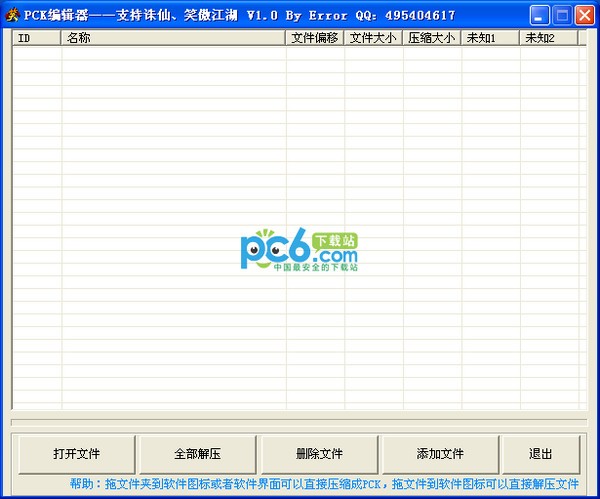Sort by the 未知1 column header
Viewport: 600px width, 499px height.
[x=490, y=38]
